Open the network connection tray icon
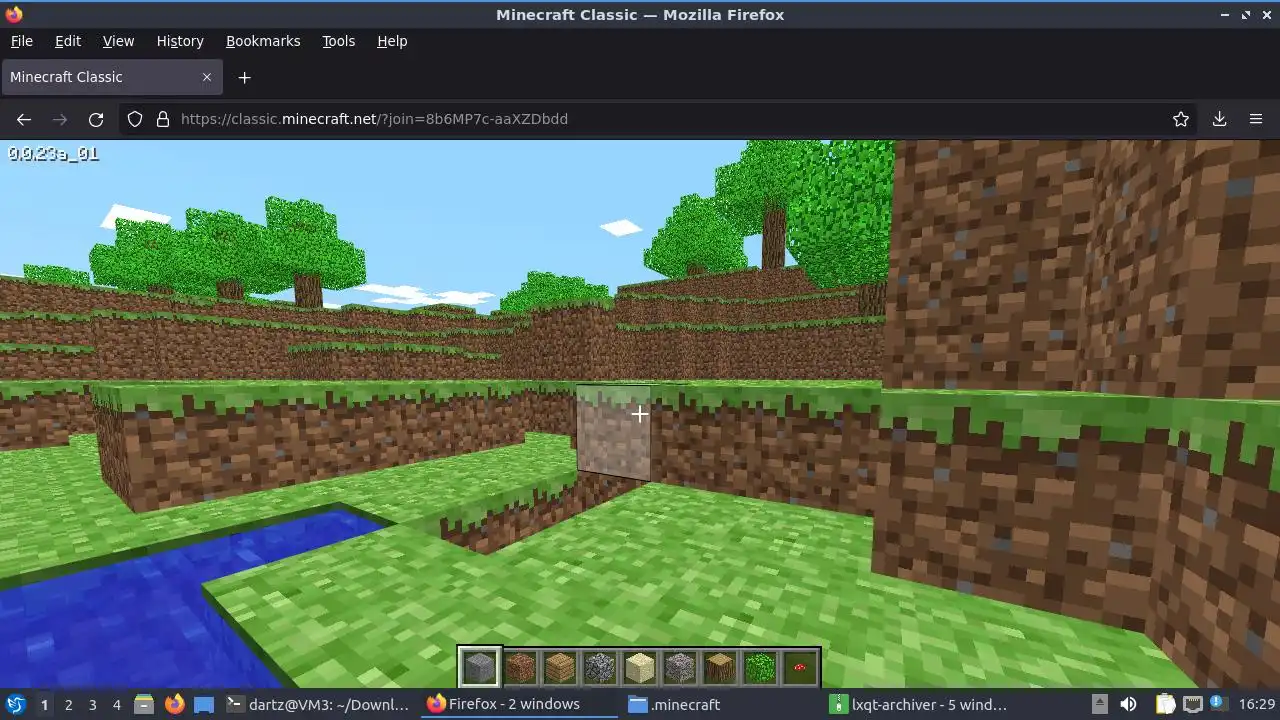This screenshot has height=720, width=1280. 1192,705
